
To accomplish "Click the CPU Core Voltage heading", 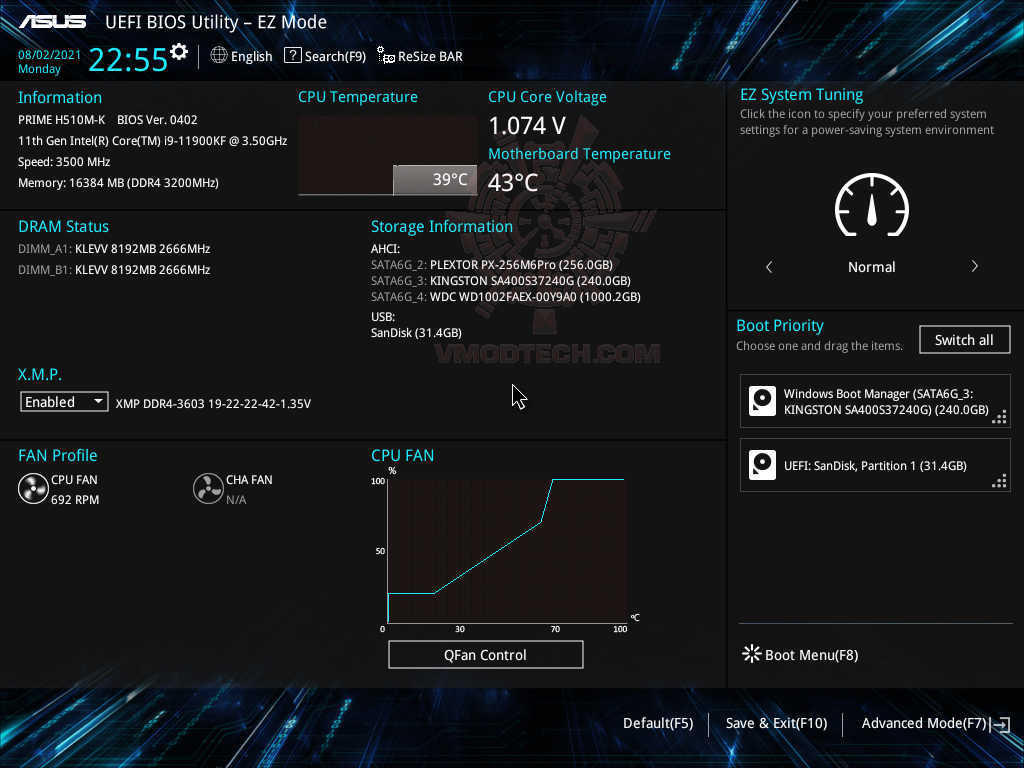I will click(x=547, y=97).
